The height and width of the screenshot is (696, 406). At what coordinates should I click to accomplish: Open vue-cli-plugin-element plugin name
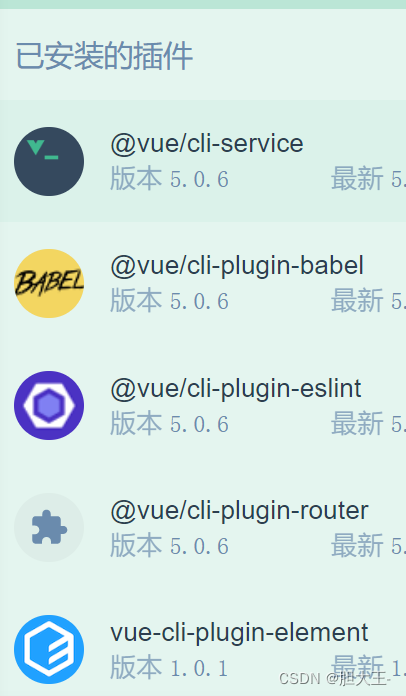coord(239,633)
